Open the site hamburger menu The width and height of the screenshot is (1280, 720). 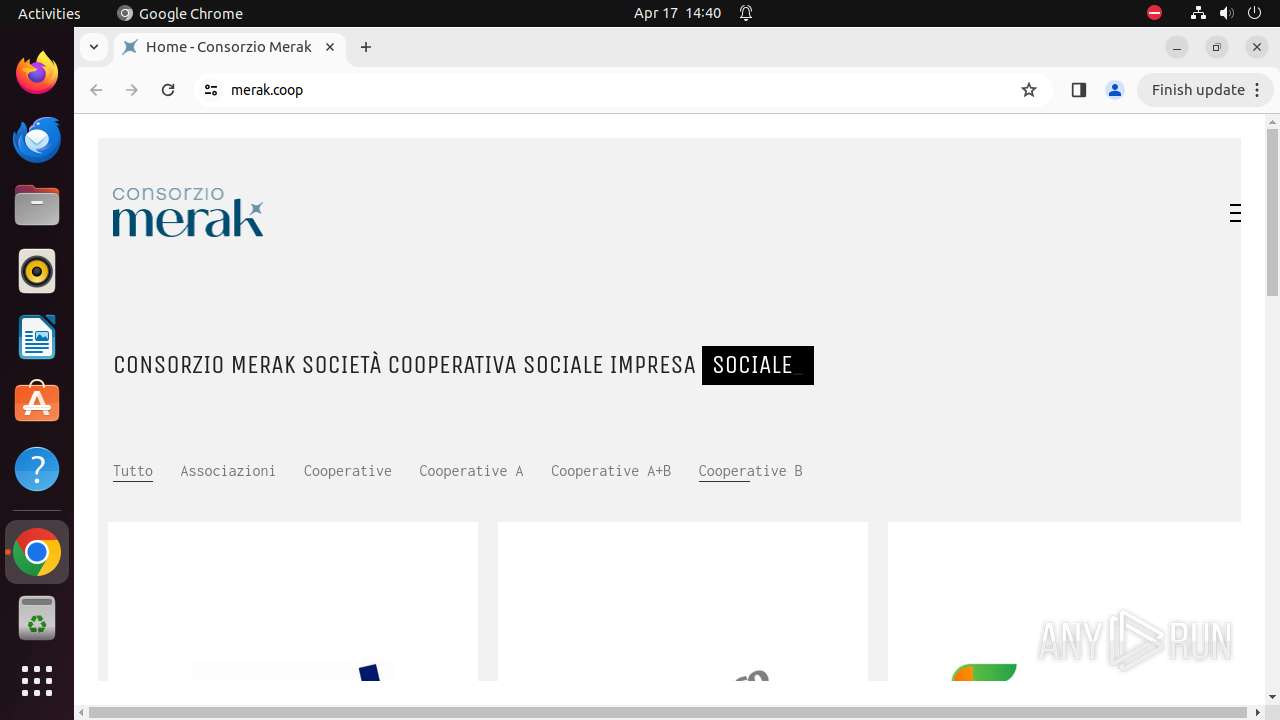click(x=1235, y=213)
